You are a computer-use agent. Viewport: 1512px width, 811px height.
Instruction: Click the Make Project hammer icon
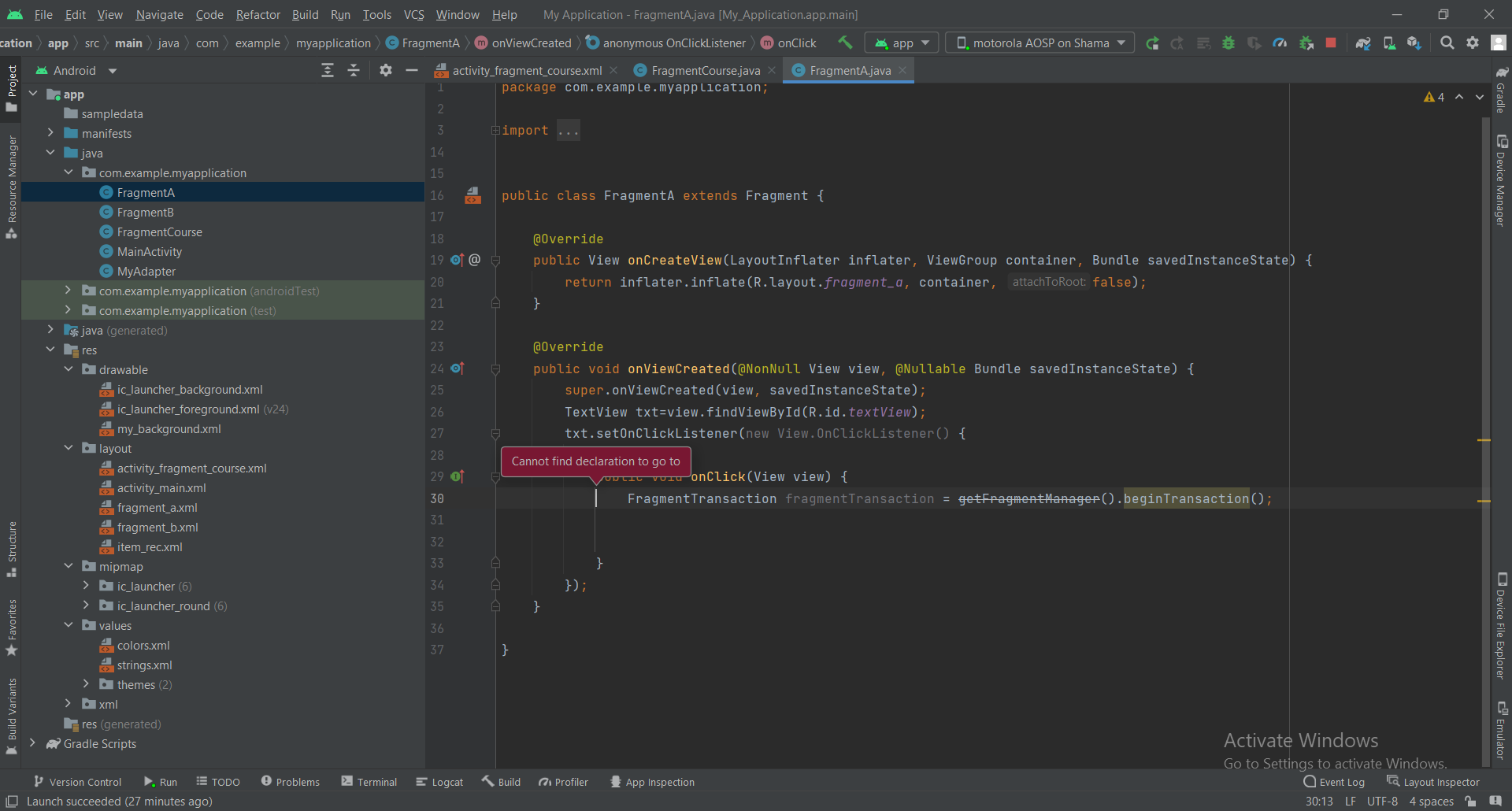845,43
